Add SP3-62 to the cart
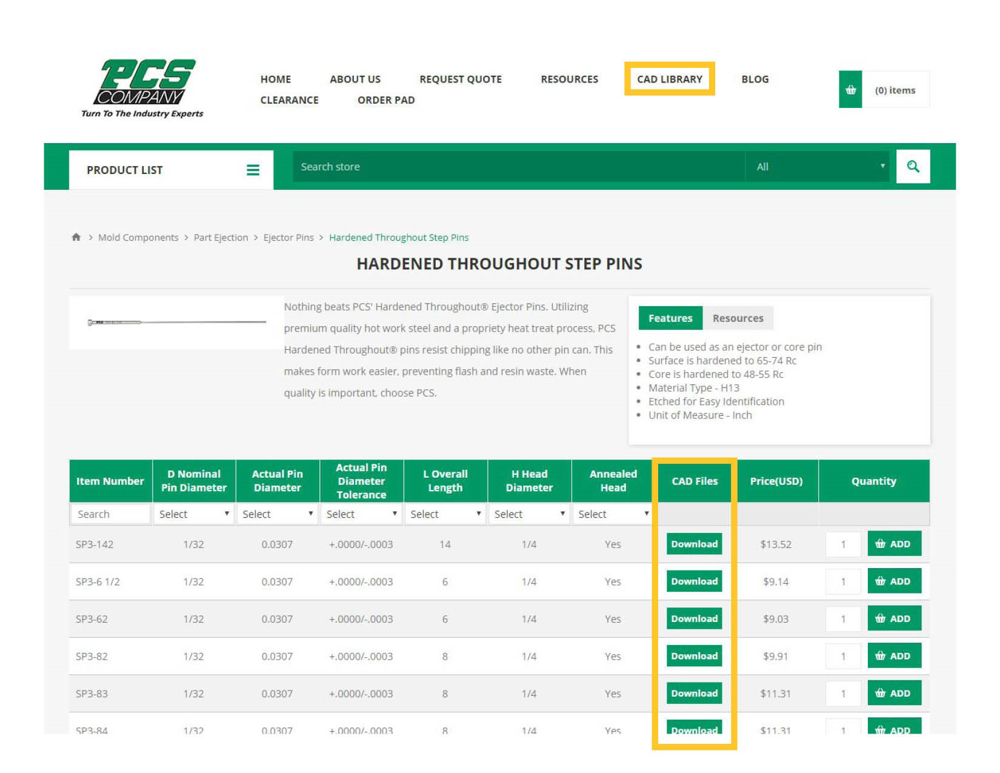Image resolution: width=1000 pixels, height=773 pixels. (x=893, y=619)
